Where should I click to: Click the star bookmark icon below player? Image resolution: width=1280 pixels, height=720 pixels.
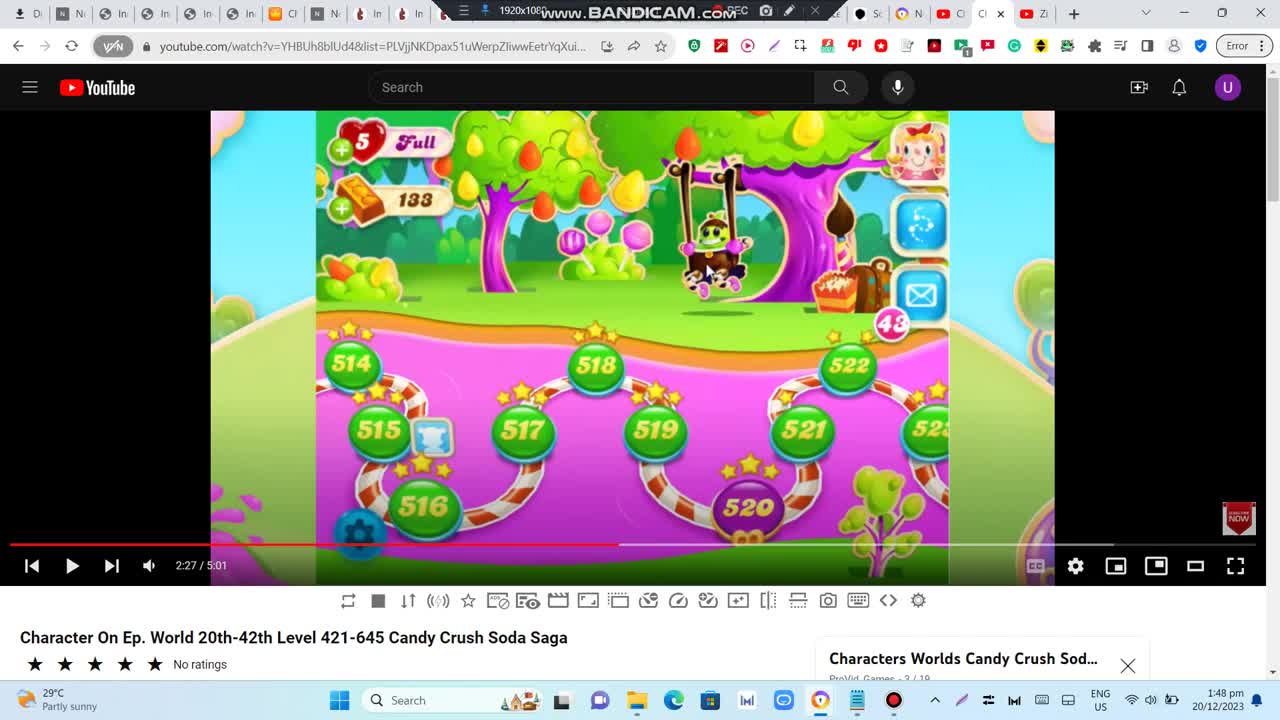click(x=468, y=600)
